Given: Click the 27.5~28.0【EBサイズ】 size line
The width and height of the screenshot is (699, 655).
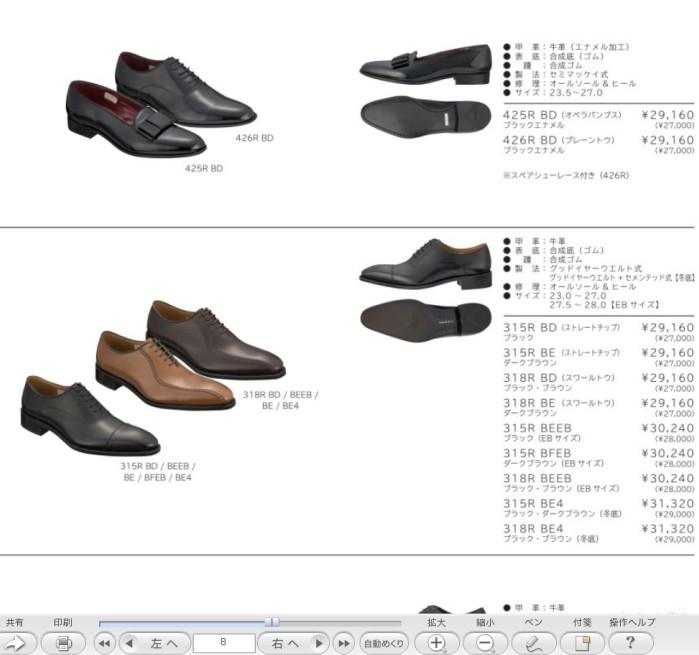Looking at the screenshot, I should click(x=604, y=305).
